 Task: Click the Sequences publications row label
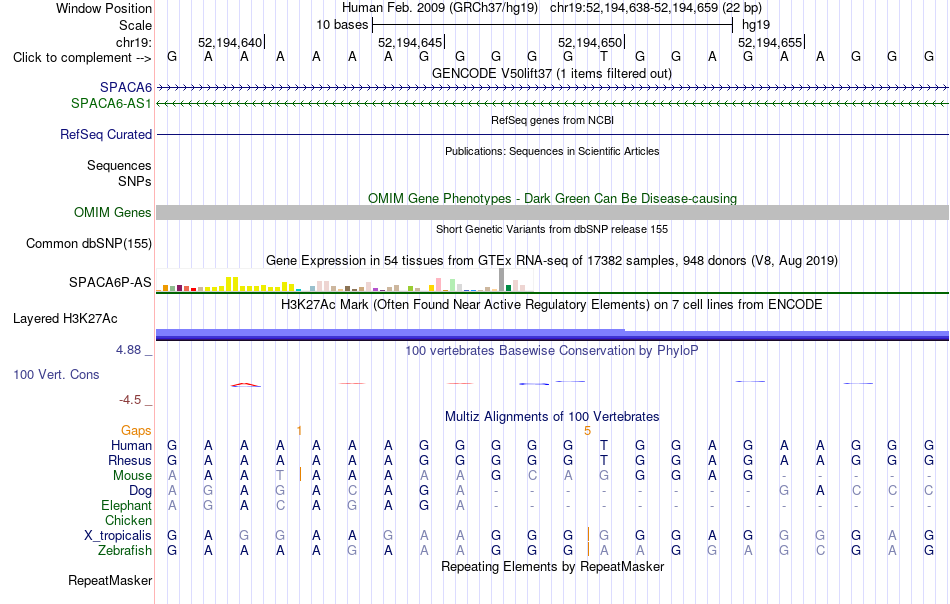click(x=119, y=165)
